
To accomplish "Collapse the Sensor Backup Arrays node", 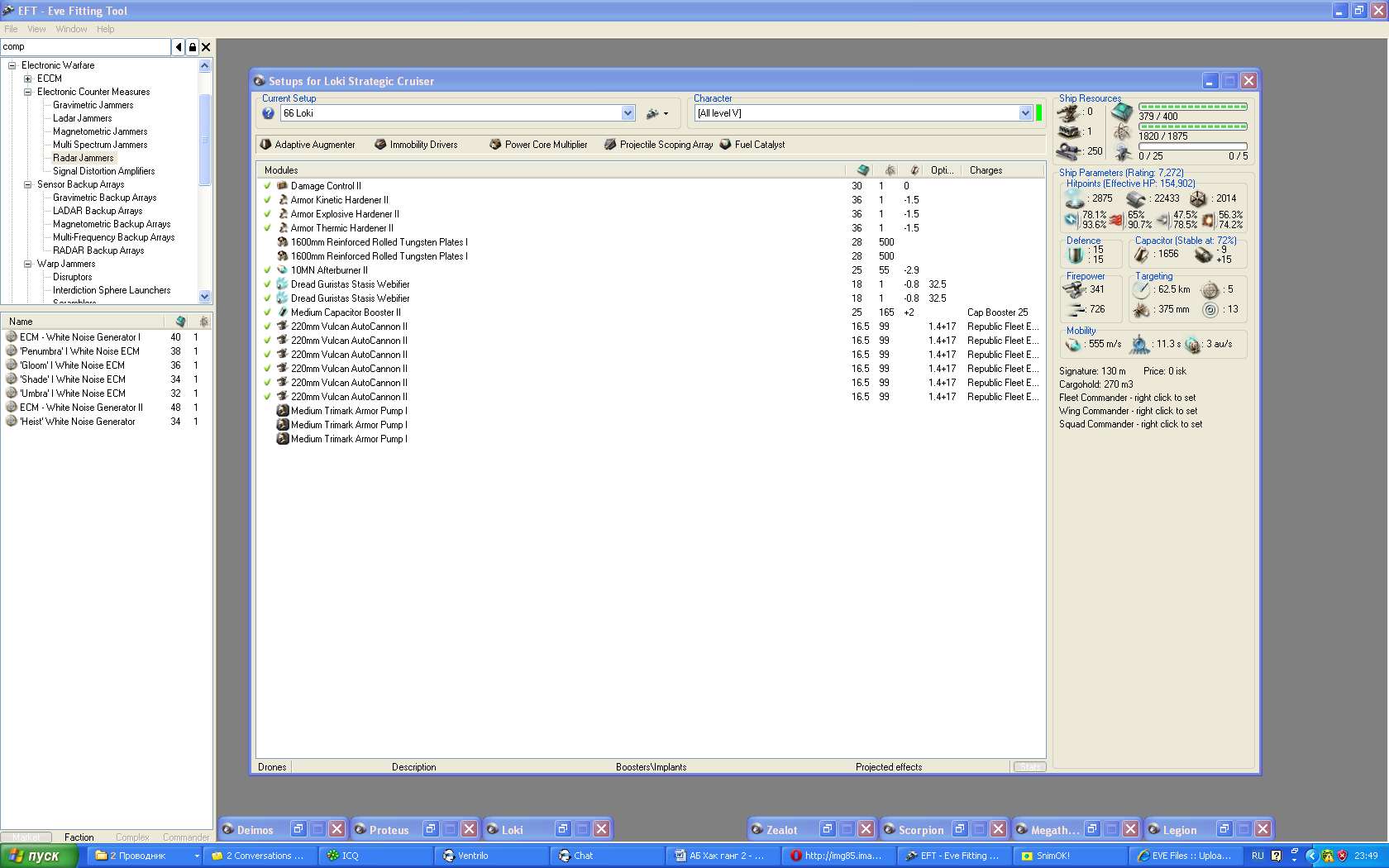I will (27, 184).
